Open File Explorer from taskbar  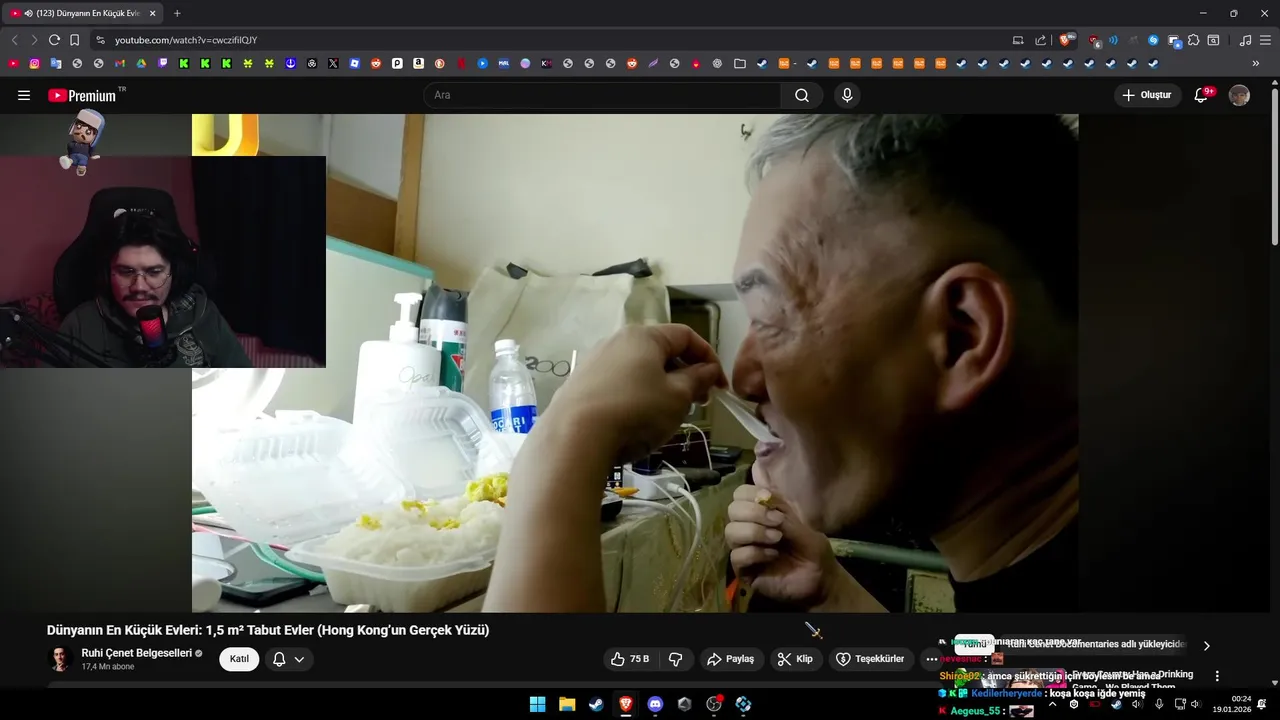[x=567, y=704]
